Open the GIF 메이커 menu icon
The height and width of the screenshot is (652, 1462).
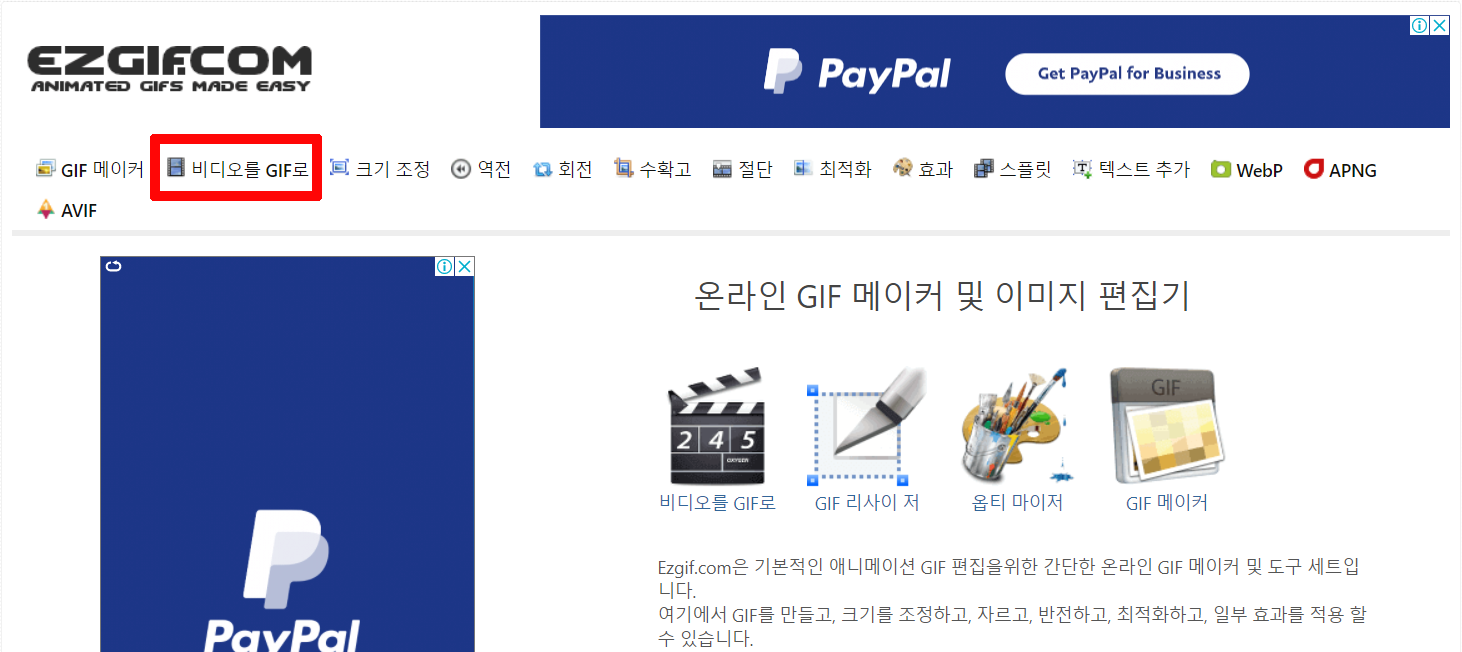coord(45,169)
